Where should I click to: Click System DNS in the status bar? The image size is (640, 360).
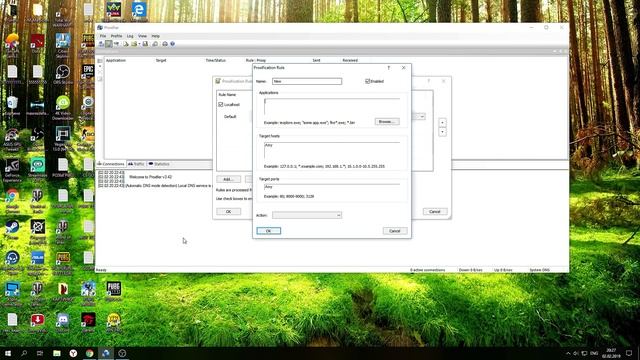[540, 270]
